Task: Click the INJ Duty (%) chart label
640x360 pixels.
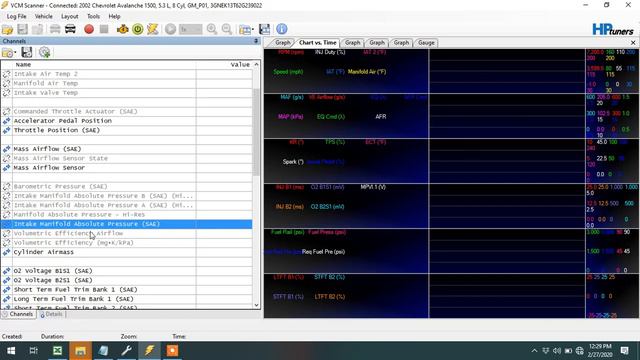Action: 330,52
